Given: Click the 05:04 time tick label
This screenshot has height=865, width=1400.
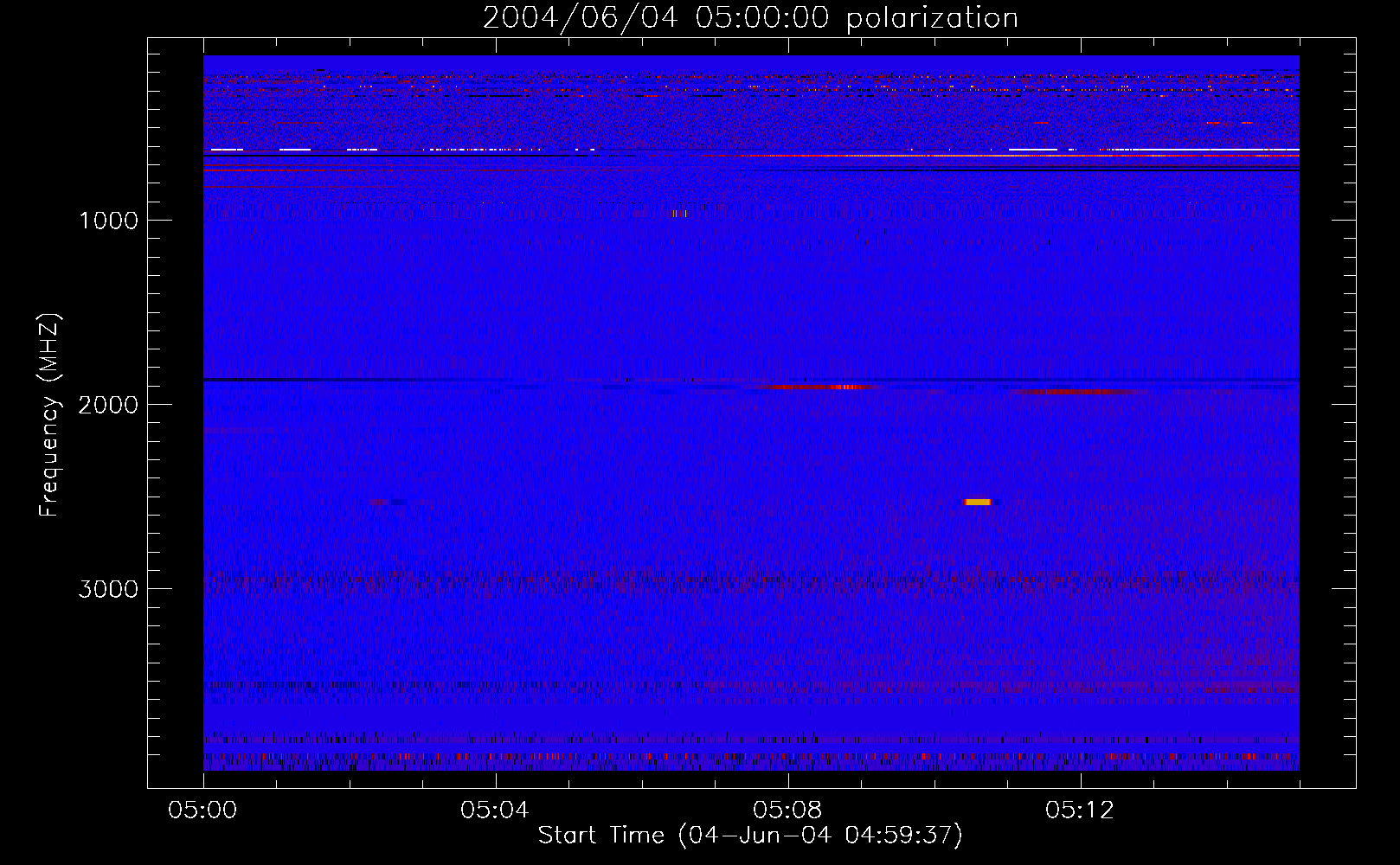Looking at the screenshot, I should click(x=495, y=811).
